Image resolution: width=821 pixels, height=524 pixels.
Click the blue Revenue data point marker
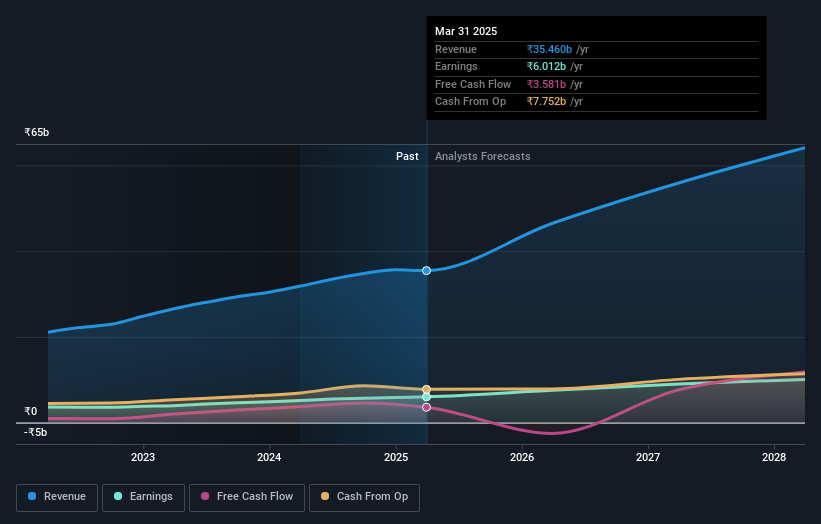point(427,271)
